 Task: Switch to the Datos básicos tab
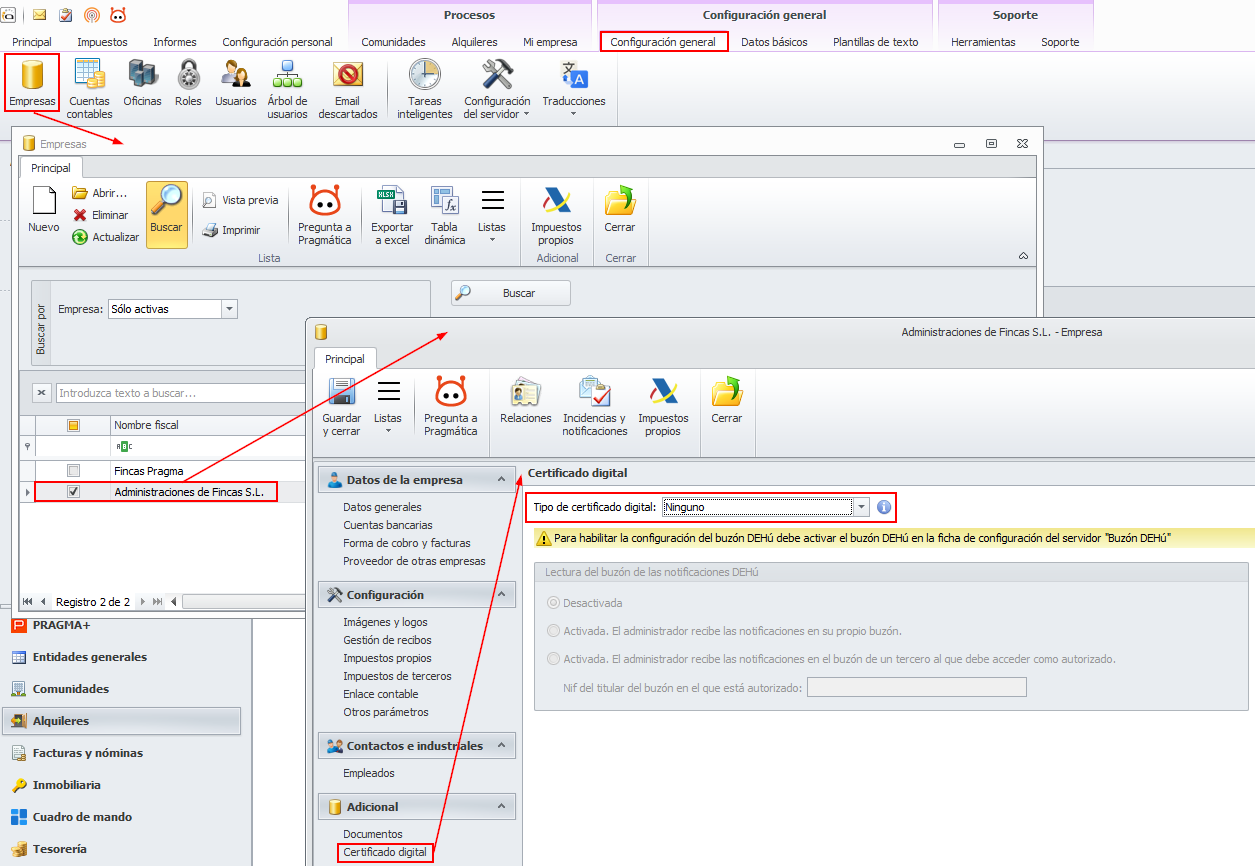coord(774,42)
